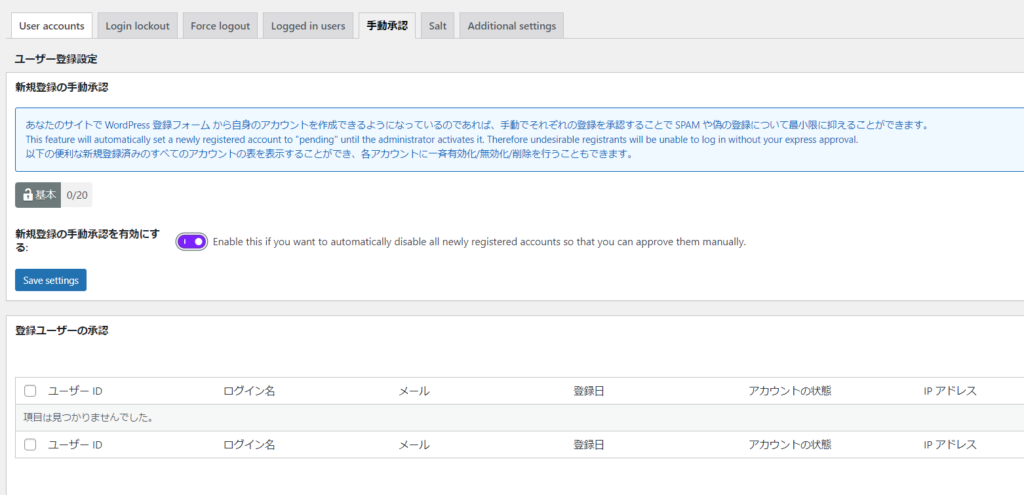Screen dimensions: 1024x495
Task: Open the User accounts tab
Action: click(x=50, y=26)
